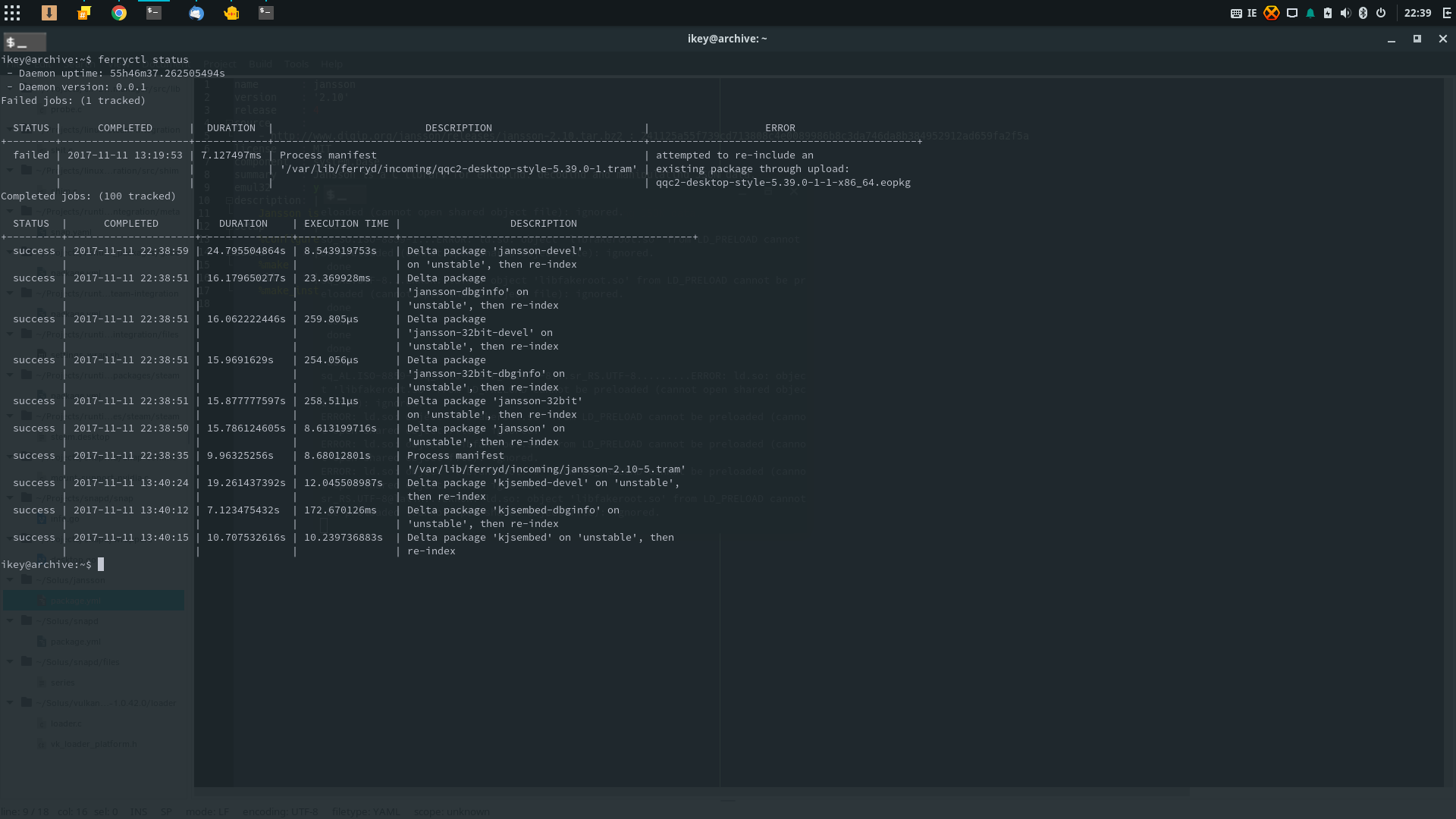Launch the orange download arrow app in panel
Image resolution: width=1456 pixels, height=819 pixels.
click(x=49, y=13)
